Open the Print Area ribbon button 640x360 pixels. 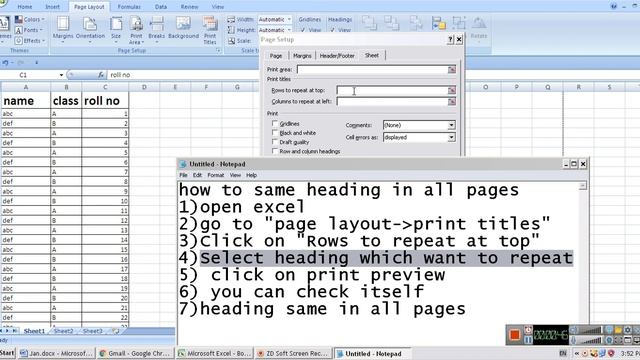pyautogui.click(x=136, y=30)
